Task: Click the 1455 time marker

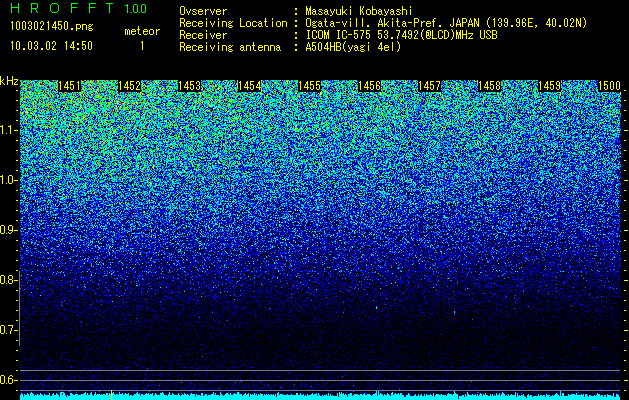Action: 309,86
